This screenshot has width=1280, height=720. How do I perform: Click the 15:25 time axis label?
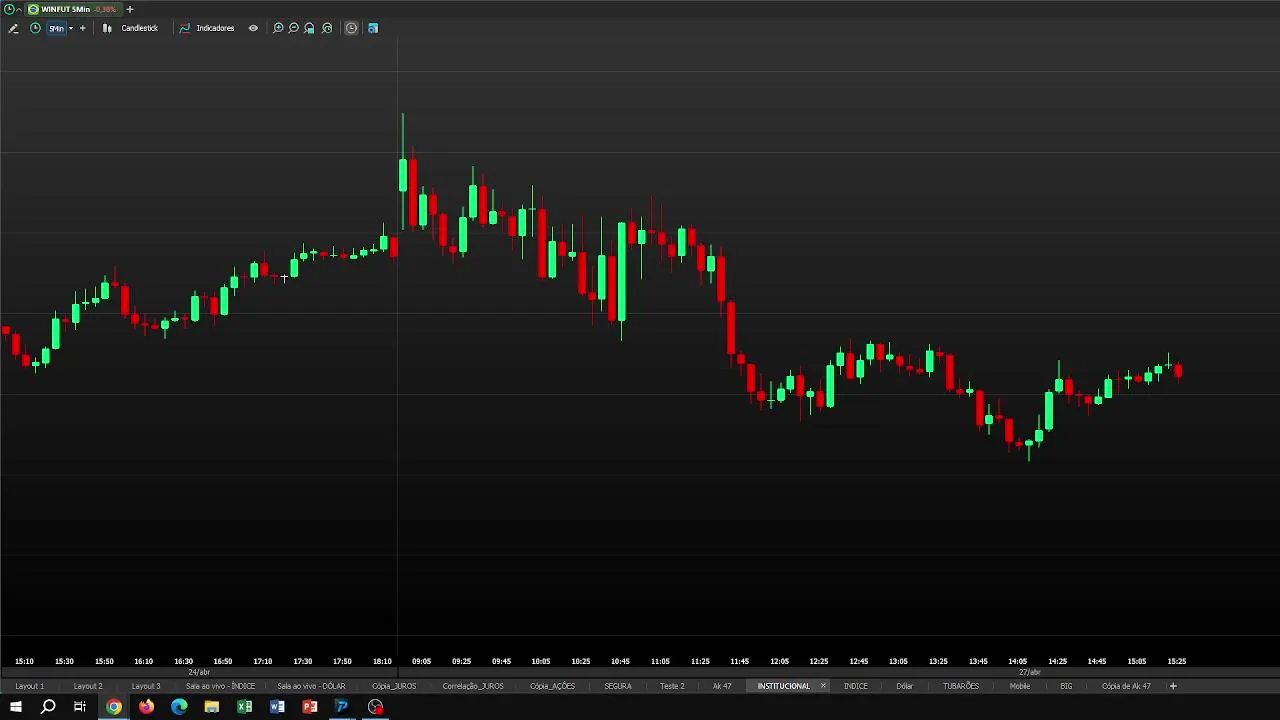tap(1176, 661)
